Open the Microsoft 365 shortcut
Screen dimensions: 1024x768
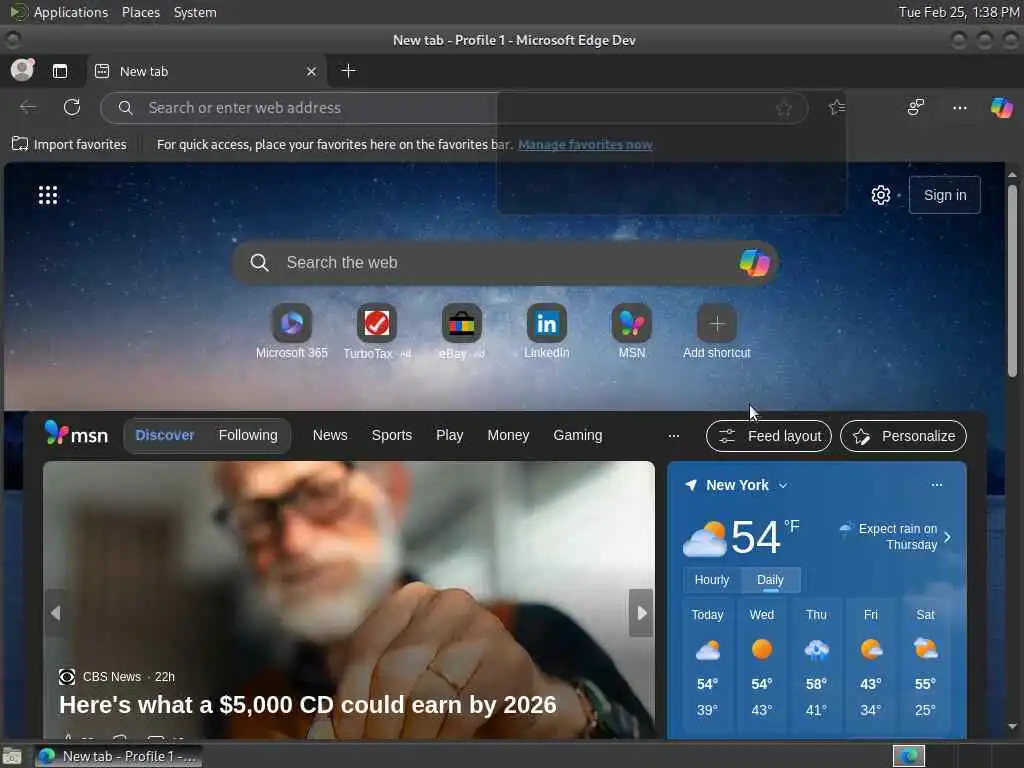pos(291,332)
